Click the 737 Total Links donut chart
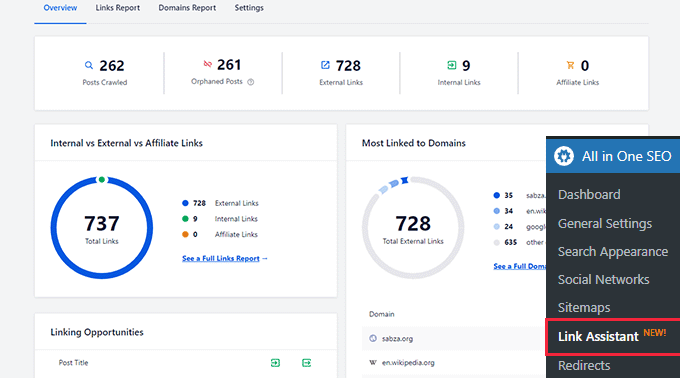The height and width of the screenshot is (380, 680). [101, 228]
